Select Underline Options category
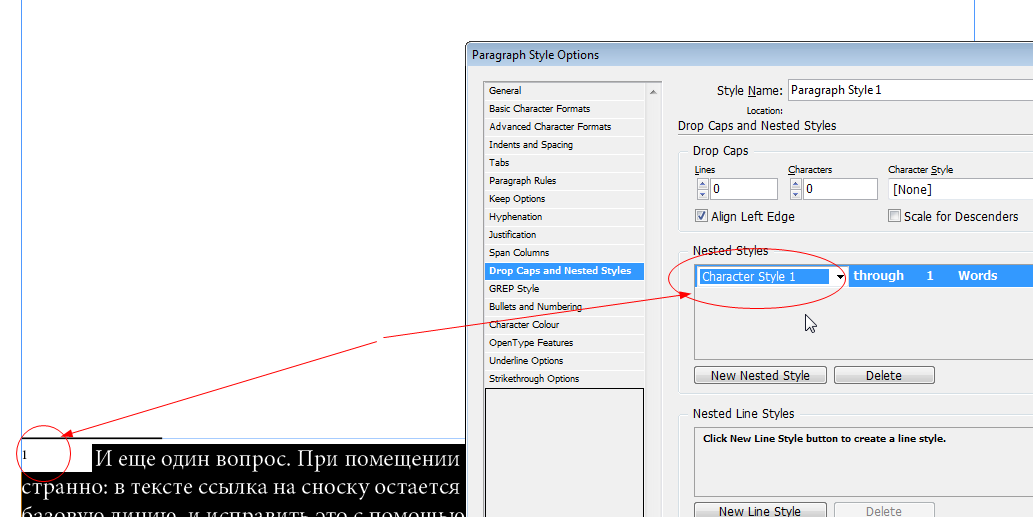The width and height of the screenshot is (1033, 517). pos(564,360)
